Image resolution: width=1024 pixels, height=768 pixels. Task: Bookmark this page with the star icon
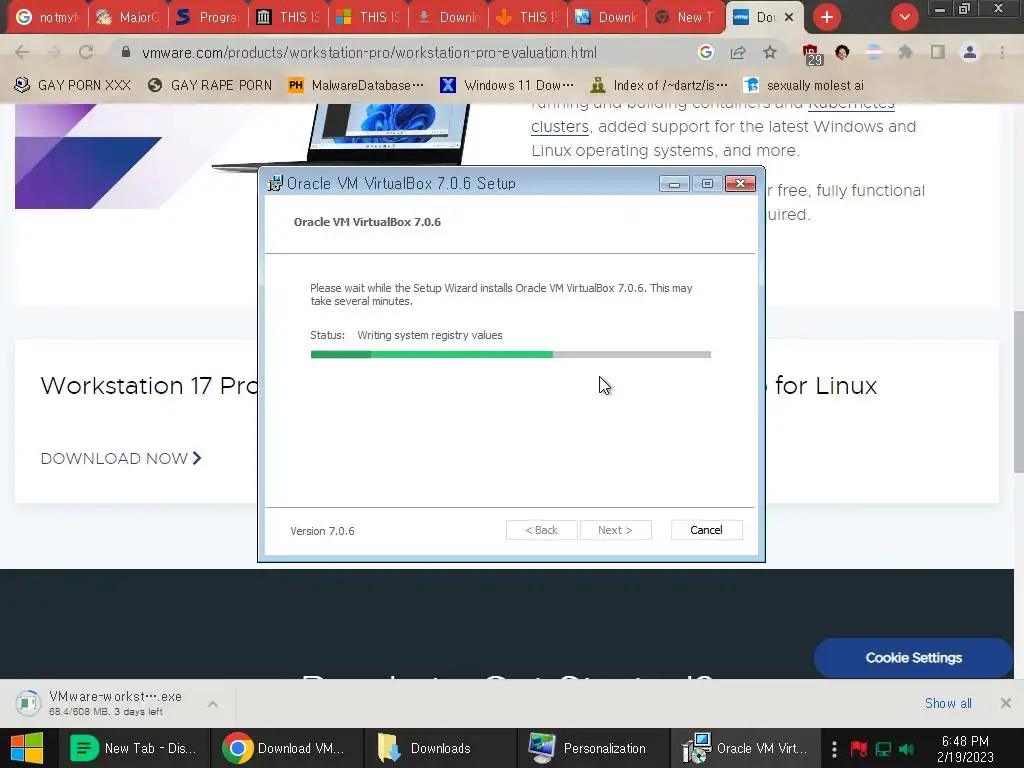click(x=770, y=52)
